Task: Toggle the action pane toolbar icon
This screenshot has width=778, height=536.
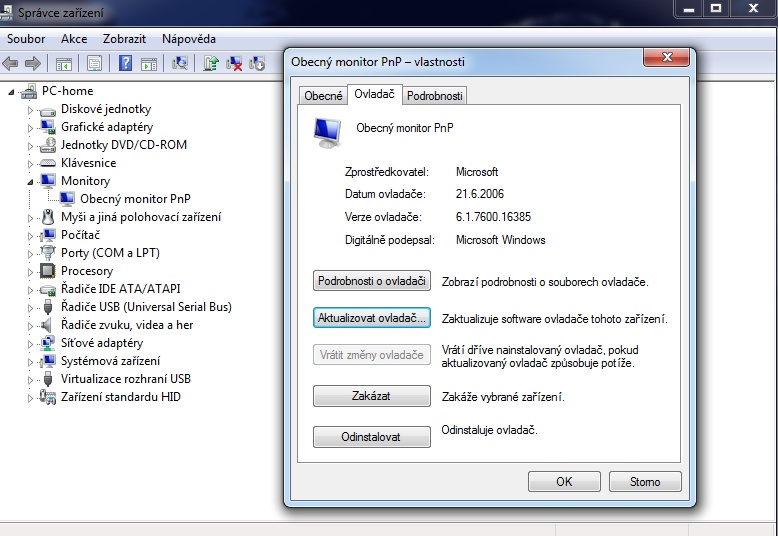Action: pyautogui.click(x=149, y=64)
